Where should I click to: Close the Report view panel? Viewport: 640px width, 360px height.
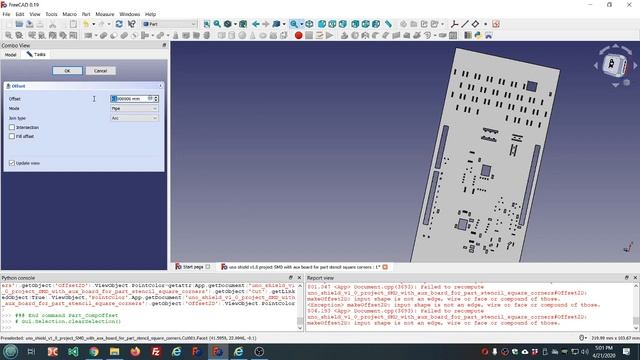click(x=635, y=278)
